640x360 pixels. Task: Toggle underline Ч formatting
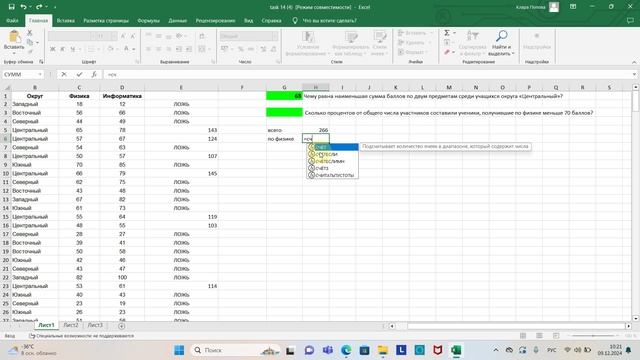coord(73,49)
